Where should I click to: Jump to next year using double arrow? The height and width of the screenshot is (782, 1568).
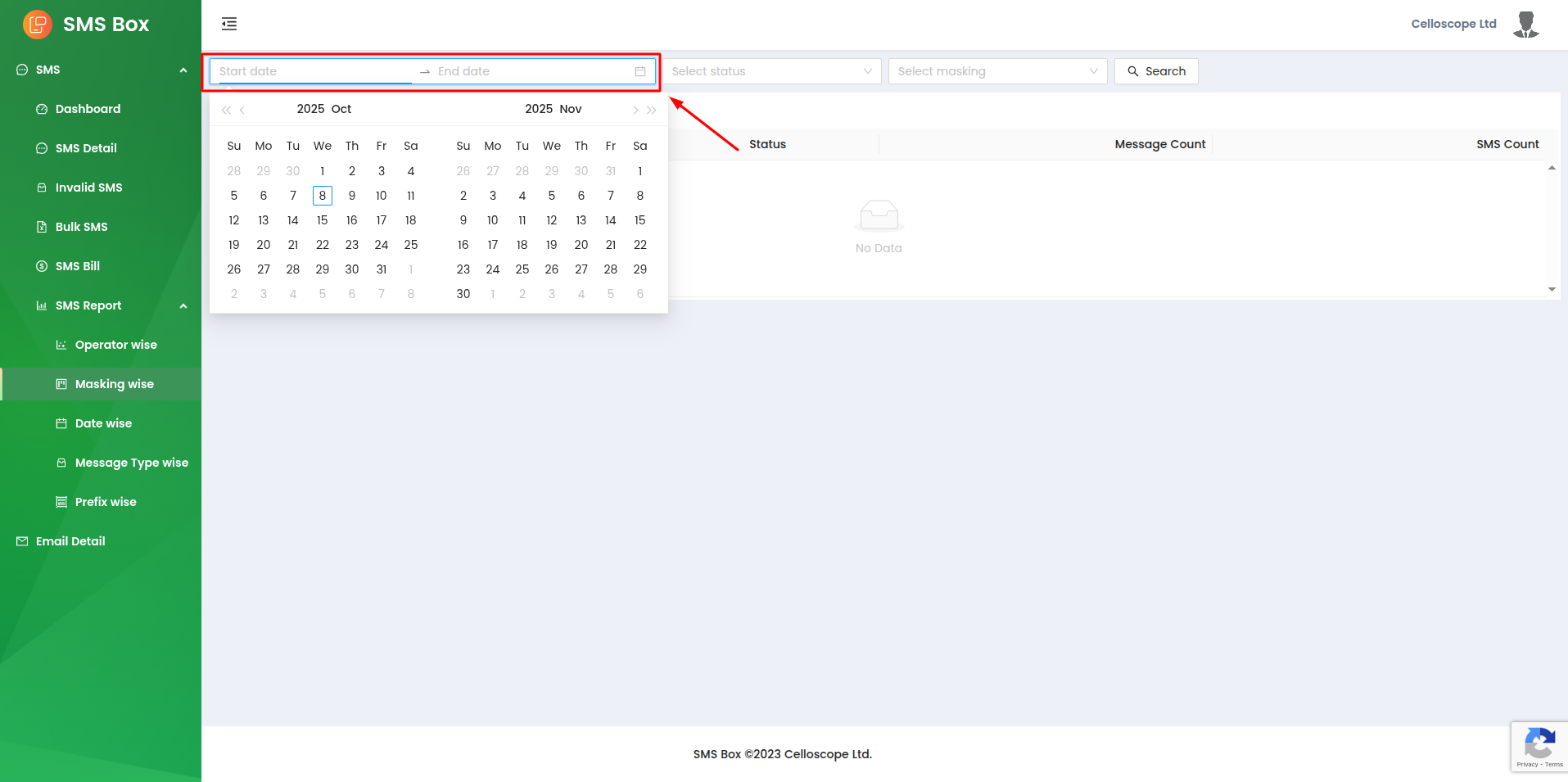pyautogui.click(x=652, y=110)
